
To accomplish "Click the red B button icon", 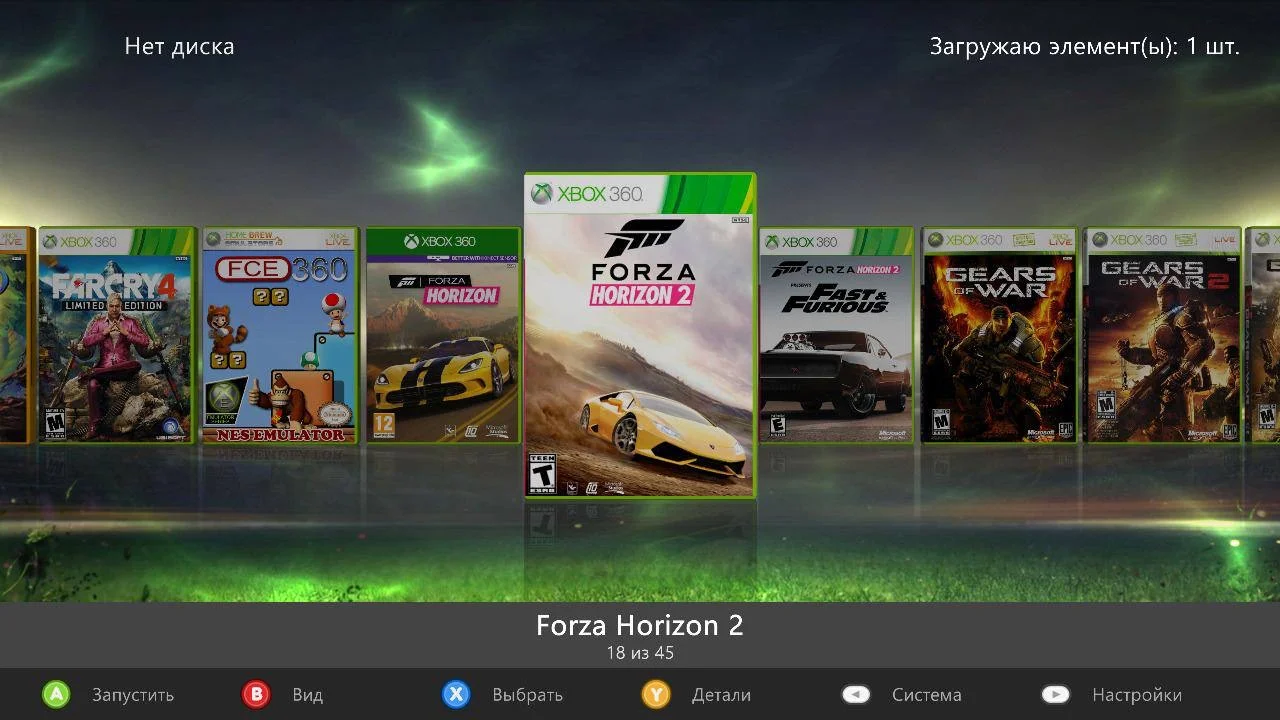I will pos(256,694).
